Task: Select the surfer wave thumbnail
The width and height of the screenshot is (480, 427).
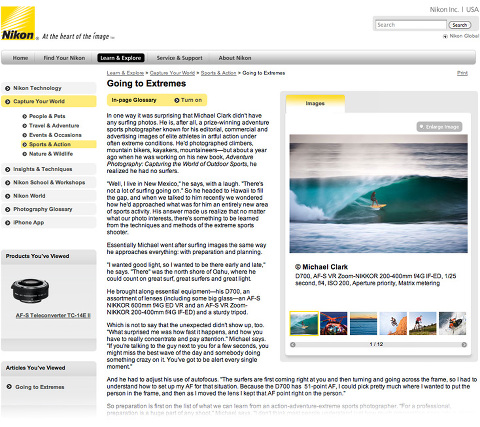Action: point(304,323)
